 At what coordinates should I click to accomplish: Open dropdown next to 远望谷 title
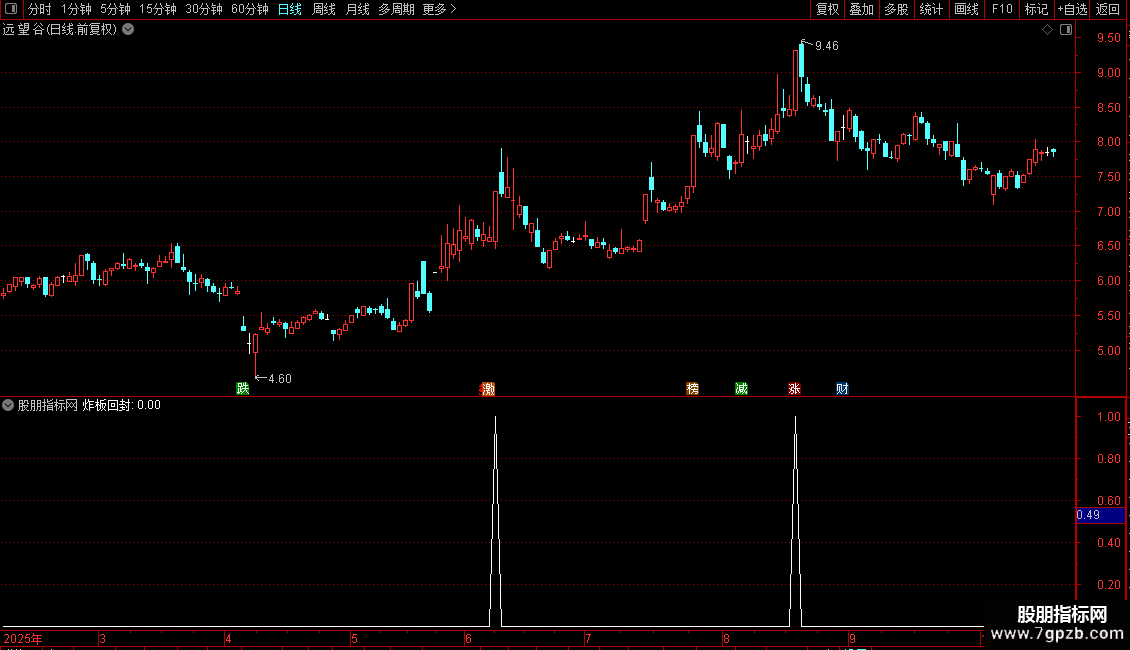[x=128, y=30]
